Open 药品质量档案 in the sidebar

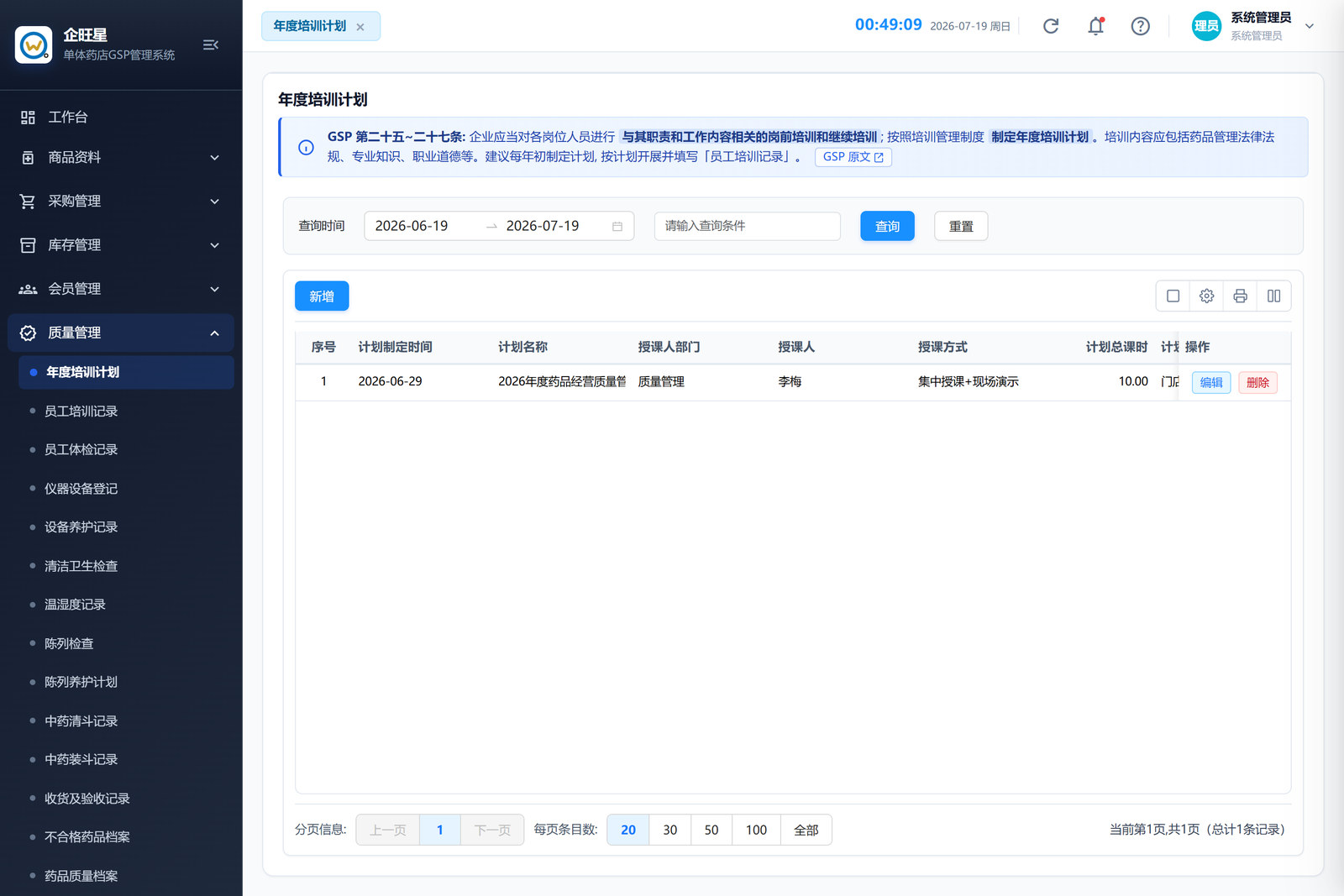coord(126,876)
